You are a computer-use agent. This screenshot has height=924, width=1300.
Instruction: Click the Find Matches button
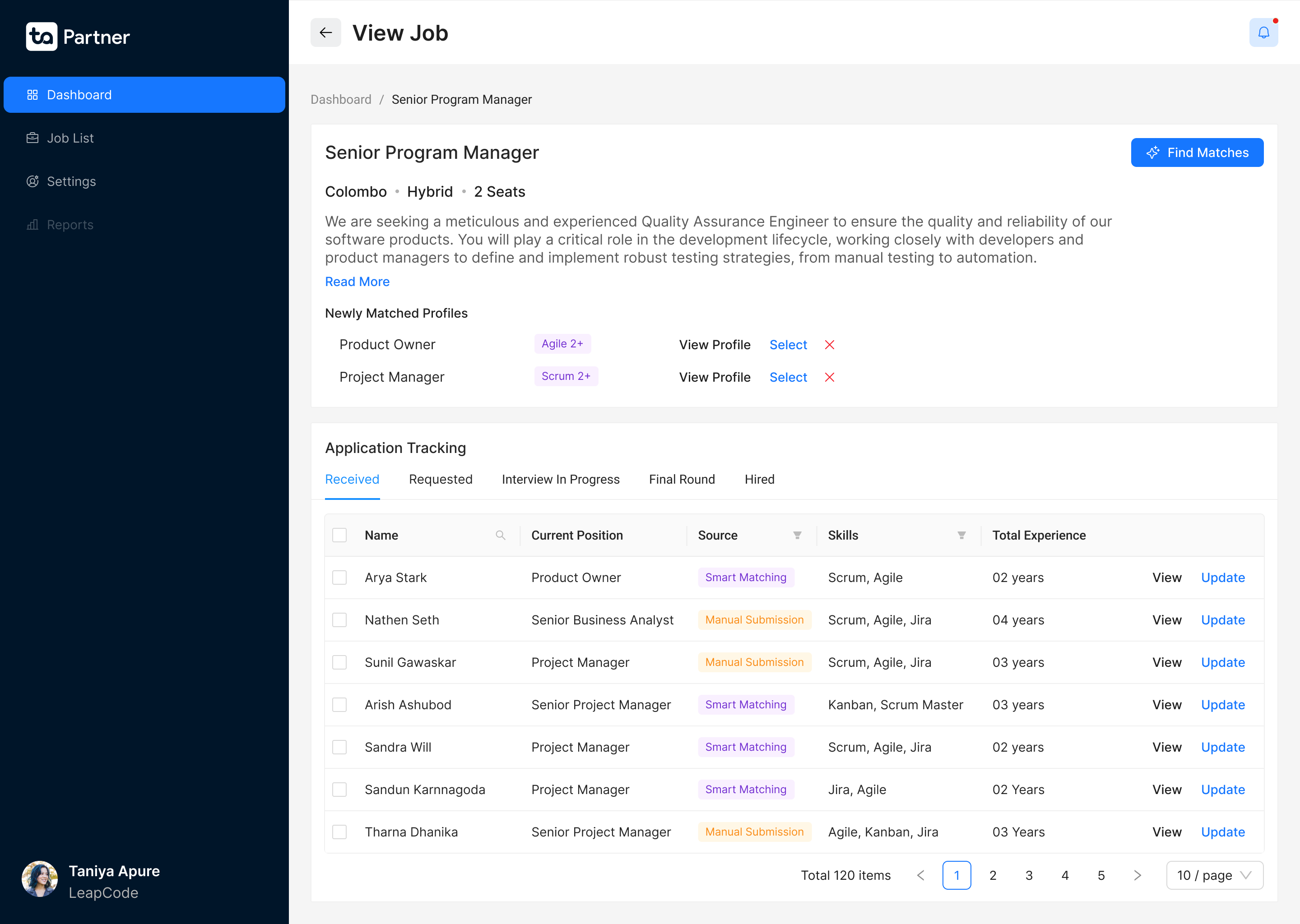click(x=1197, y=152)
